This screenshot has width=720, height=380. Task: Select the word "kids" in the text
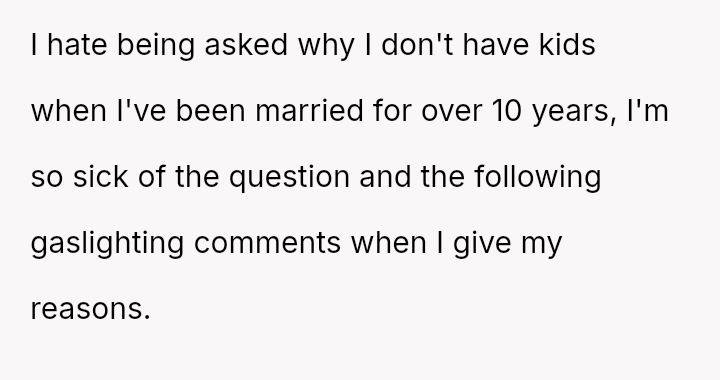(567, 45)
